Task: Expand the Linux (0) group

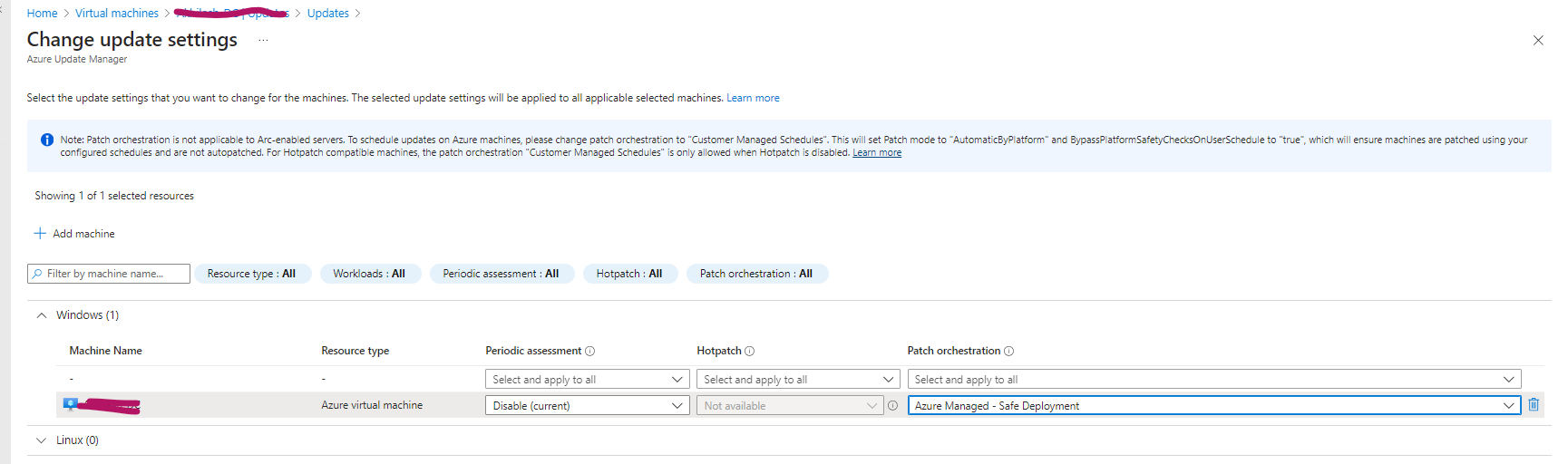Action: 42,440
